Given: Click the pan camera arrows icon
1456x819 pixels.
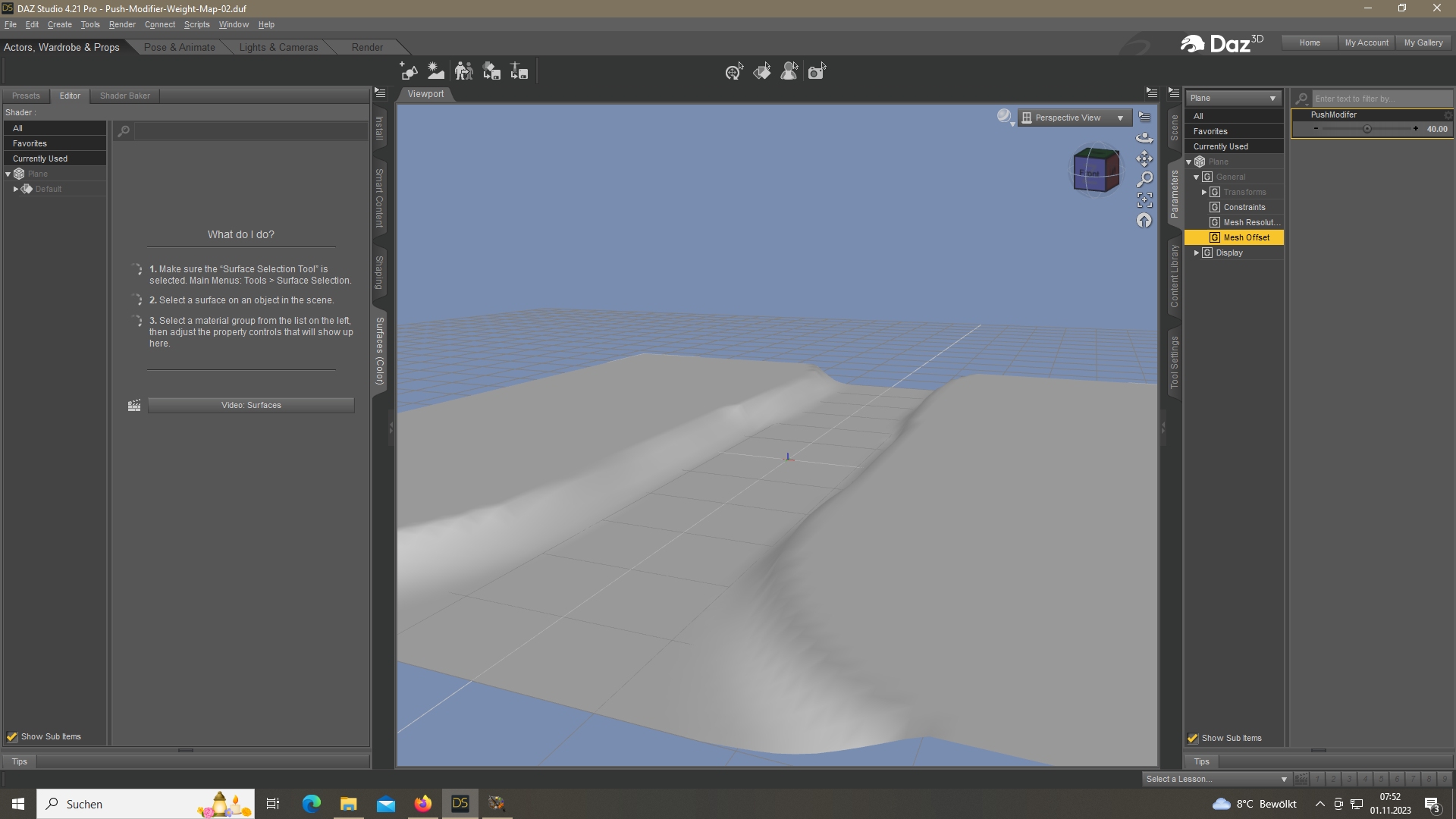Looking at the screenshot, I should click(1144, 158).
